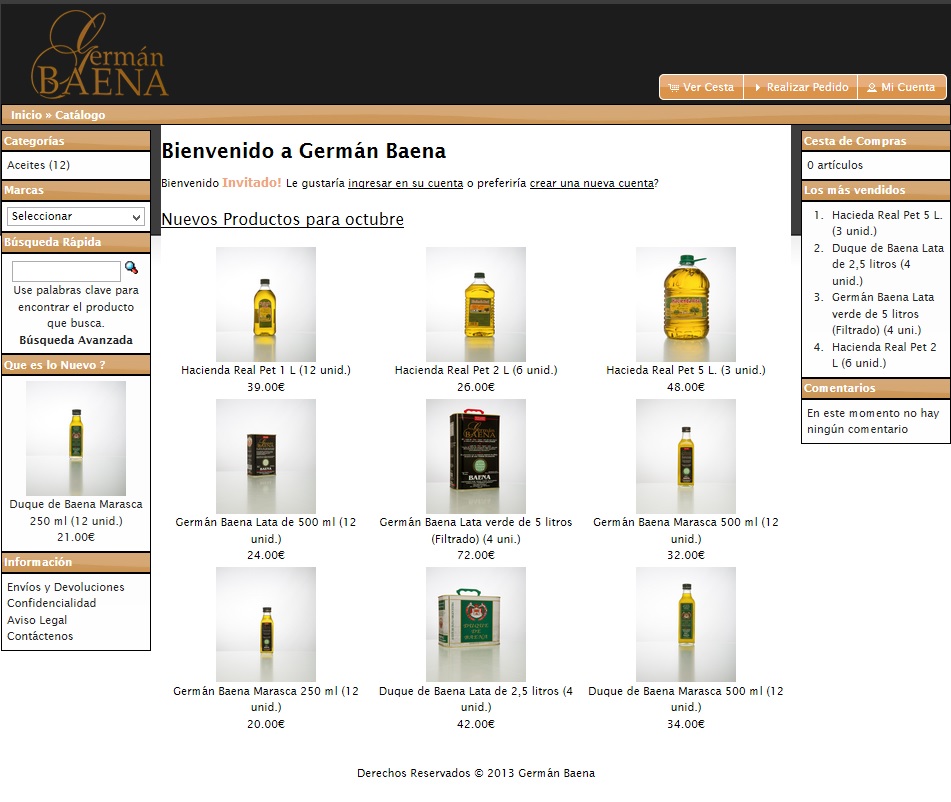
Task: Click the Contáctenos link
Action: 40,636
